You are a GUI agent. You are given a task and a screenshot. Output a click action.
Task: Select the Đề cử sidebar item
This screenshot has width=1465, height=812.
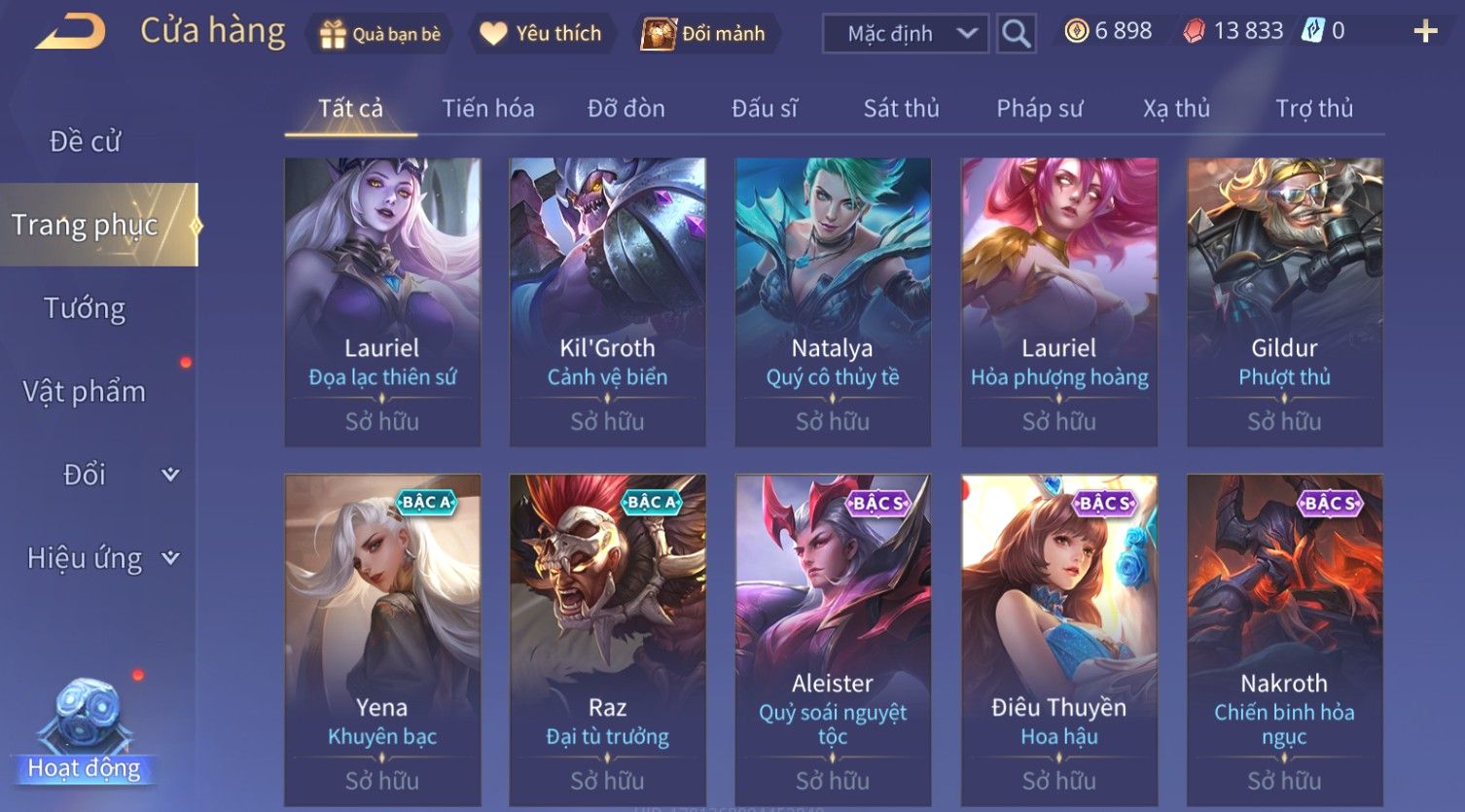pyautogui.click(x=85, y=141)
